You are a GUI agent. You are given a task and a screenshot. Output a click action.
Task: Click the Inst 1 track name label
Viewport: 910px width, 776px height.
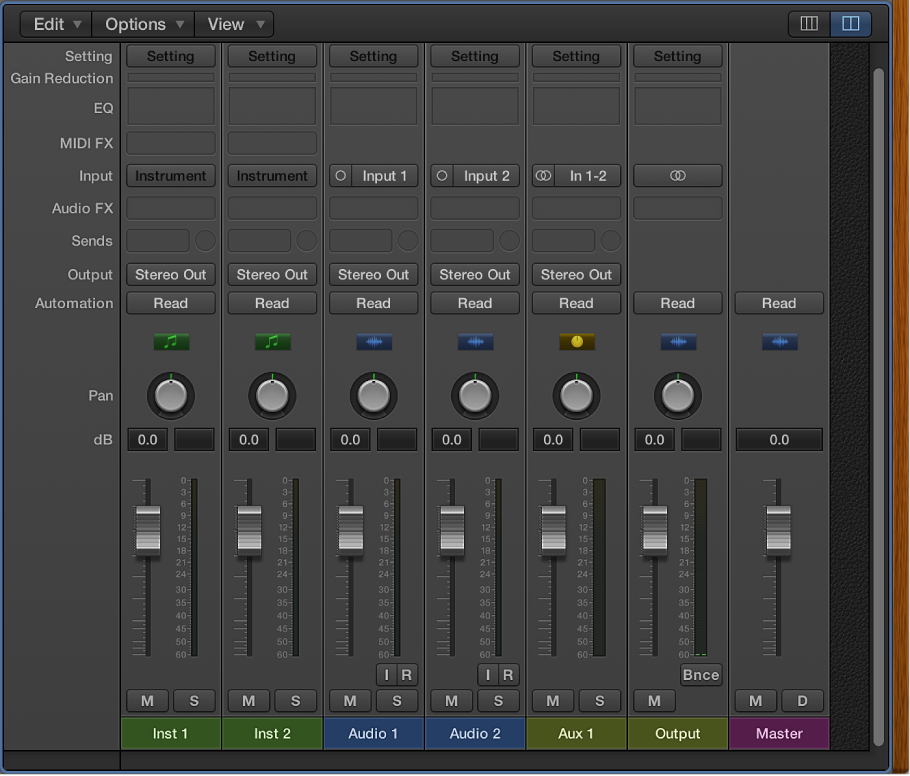(x=170, y=733)
